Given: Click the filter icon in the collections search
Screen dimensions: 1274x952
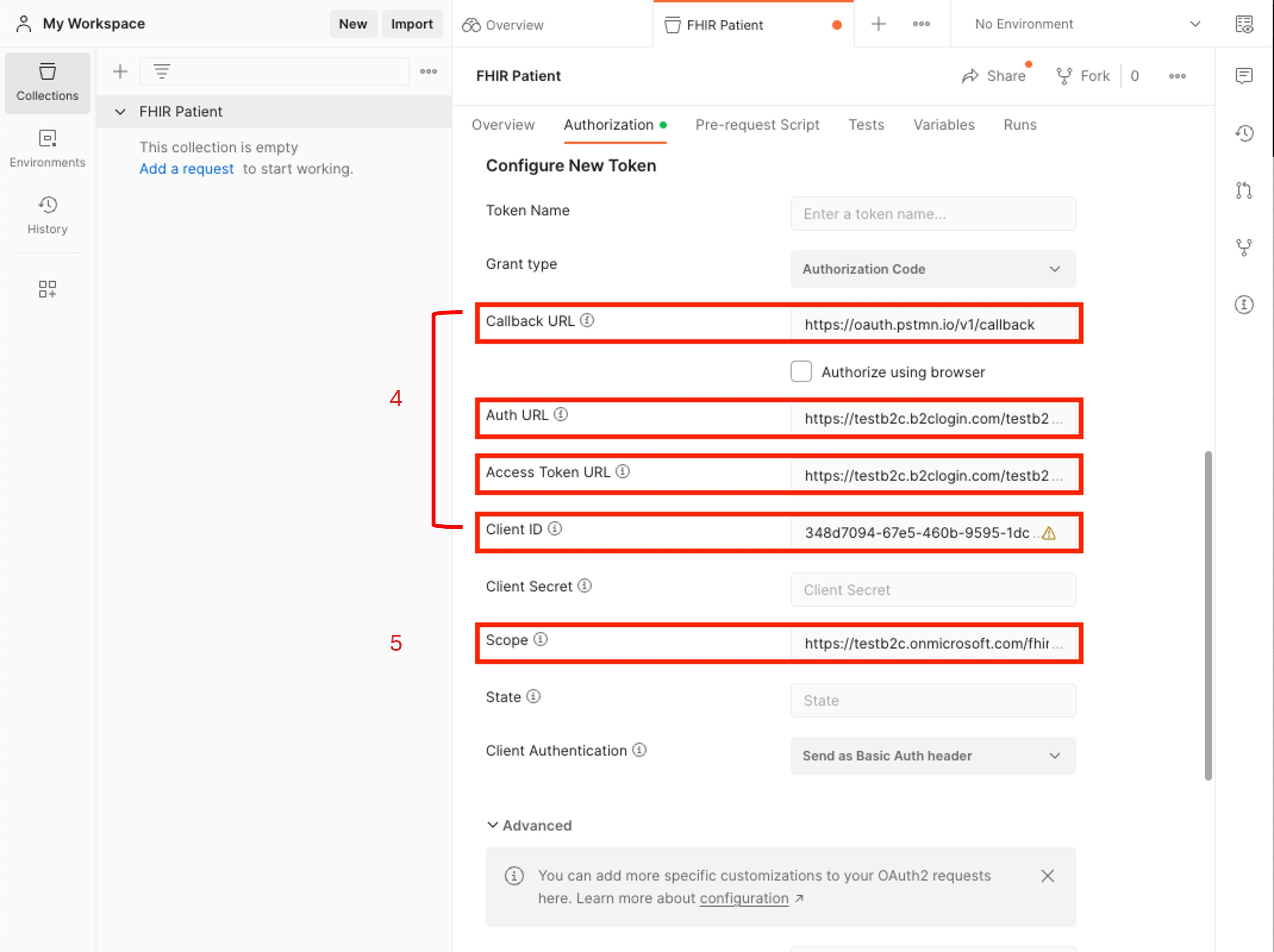Looking at the screenshot, I should pos(162,71).
